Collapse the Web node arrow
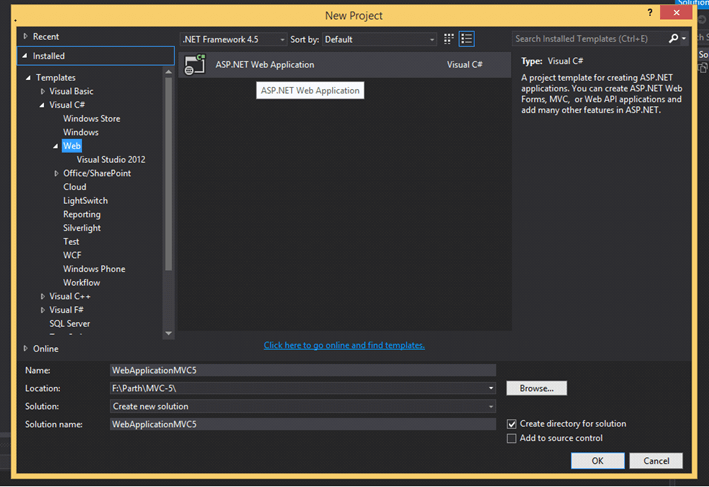The height and width of the screenshot is (487, 709). pyautogui.click(x=56, y=146)
